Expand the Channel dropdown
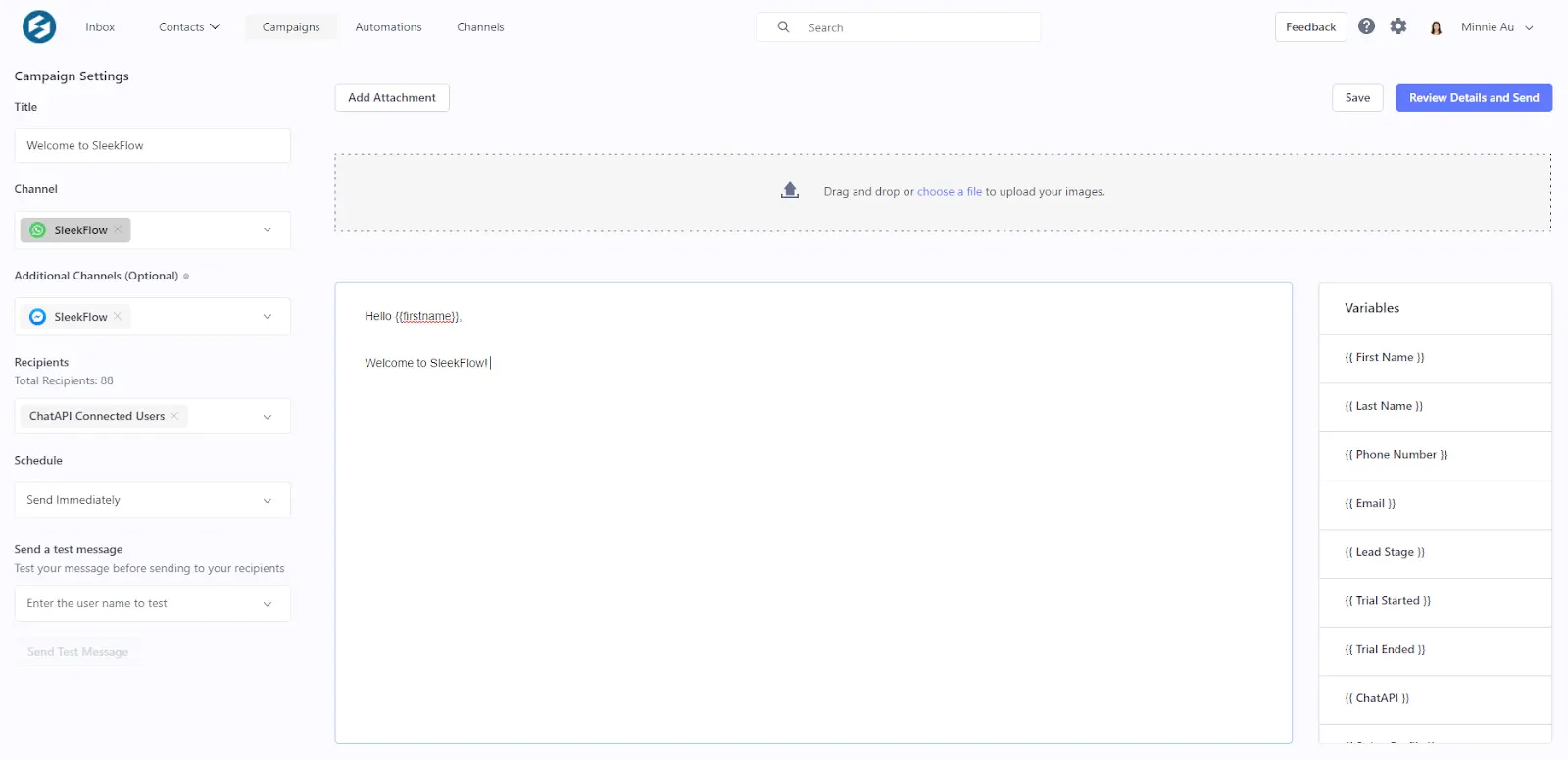This screenshot has height=760, width=1568. (268, 230)
